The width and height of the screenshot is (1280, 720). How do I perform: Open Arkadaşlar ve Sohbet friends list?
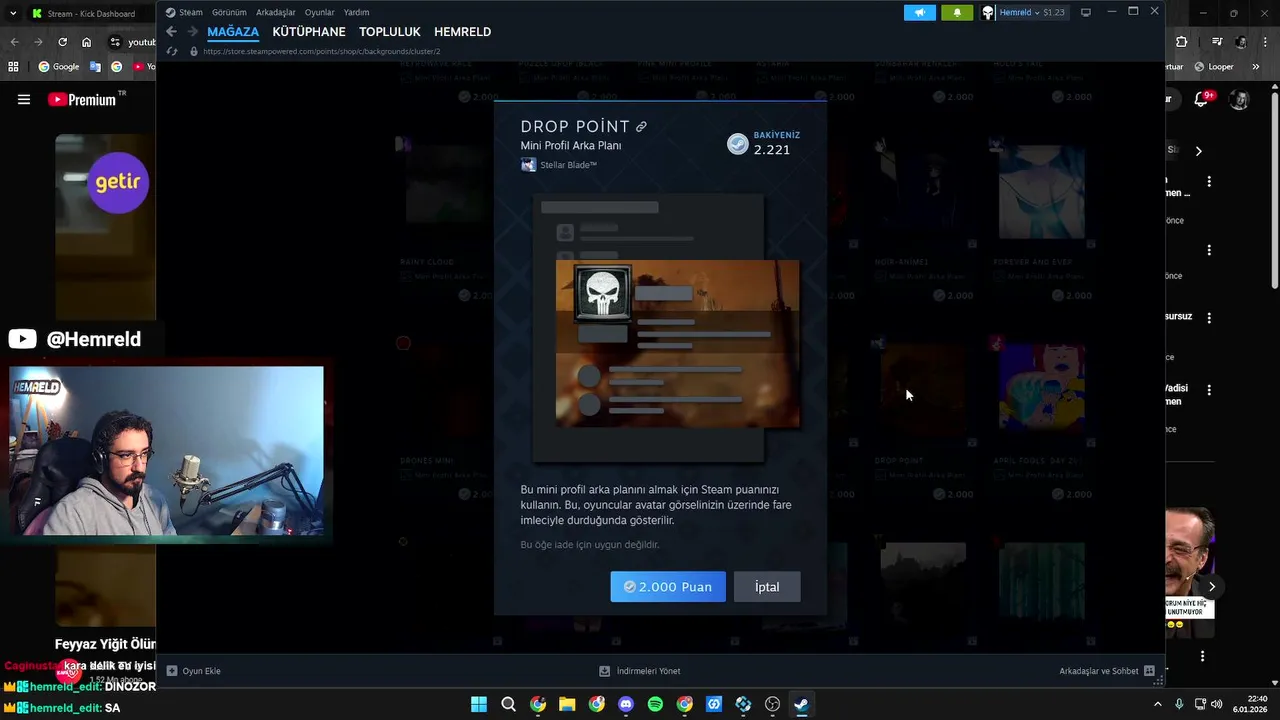[1107, 671]
